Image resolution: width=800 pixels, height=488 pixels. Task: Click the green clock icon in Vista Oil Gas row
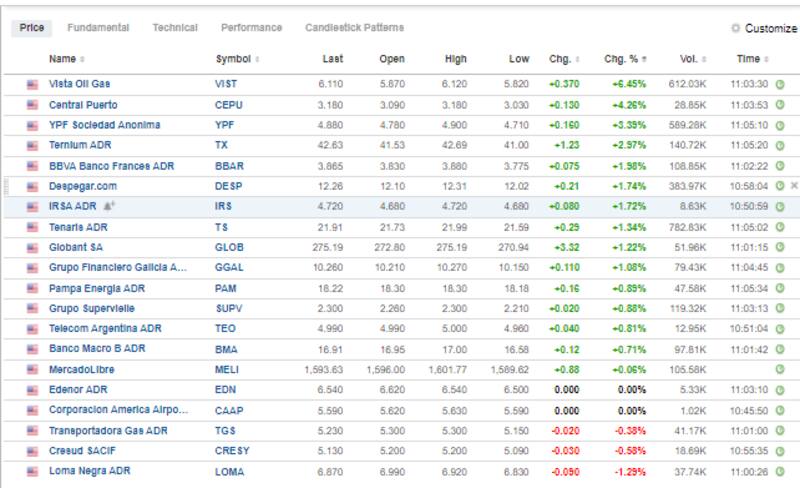pyautogui.click(x=780, y=85)
